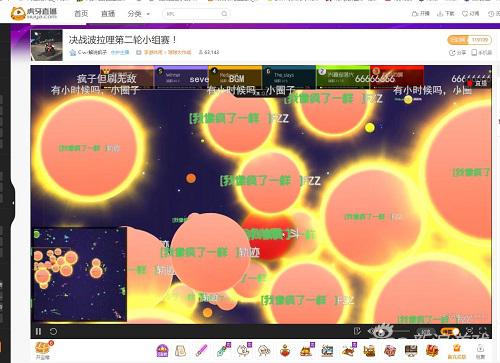500x363 pixels.
Task: Click the 分享 share icon
Action: pos(457,53)
